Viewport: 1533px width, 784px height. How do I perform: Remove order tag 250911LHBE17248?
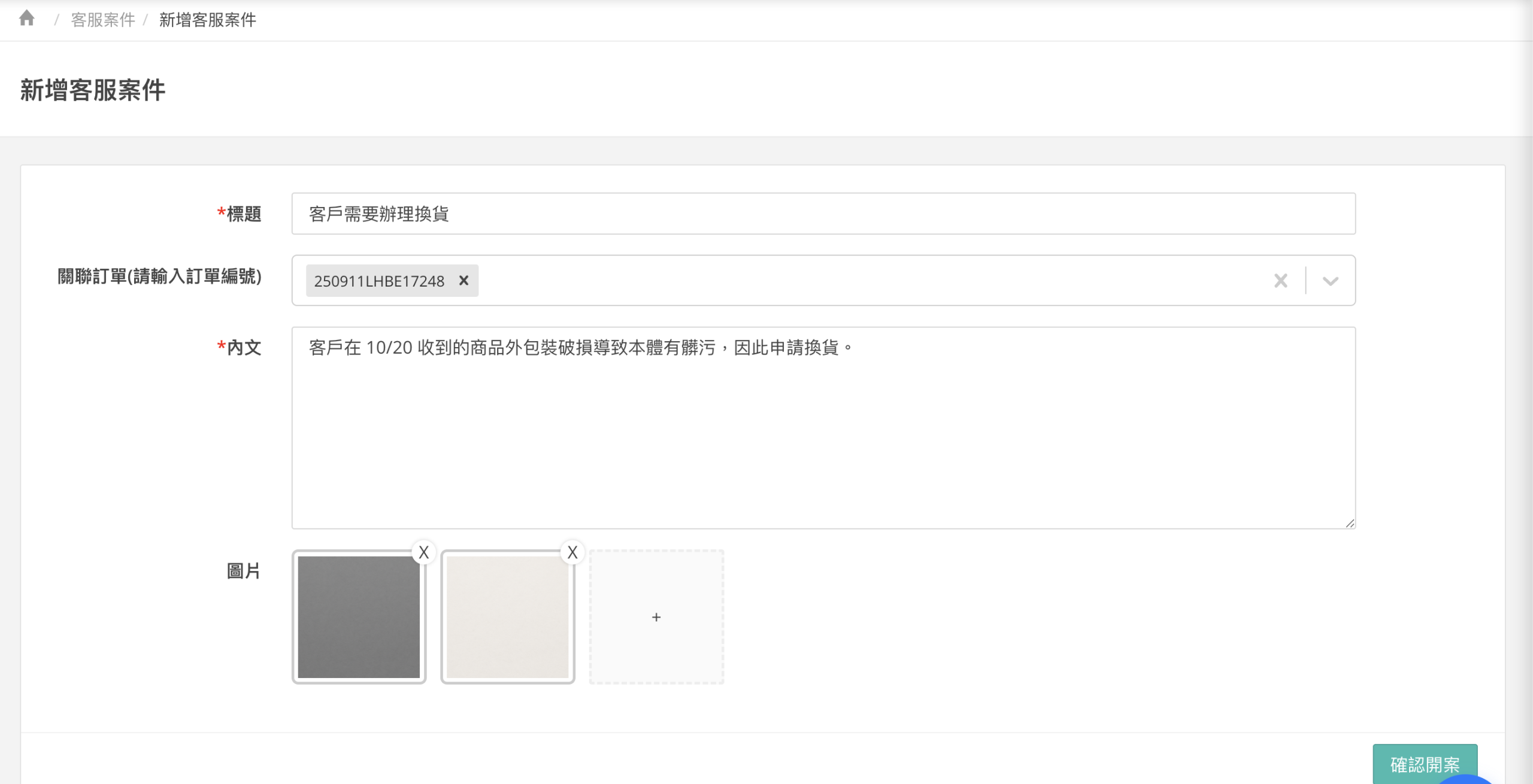coord(463,281)
